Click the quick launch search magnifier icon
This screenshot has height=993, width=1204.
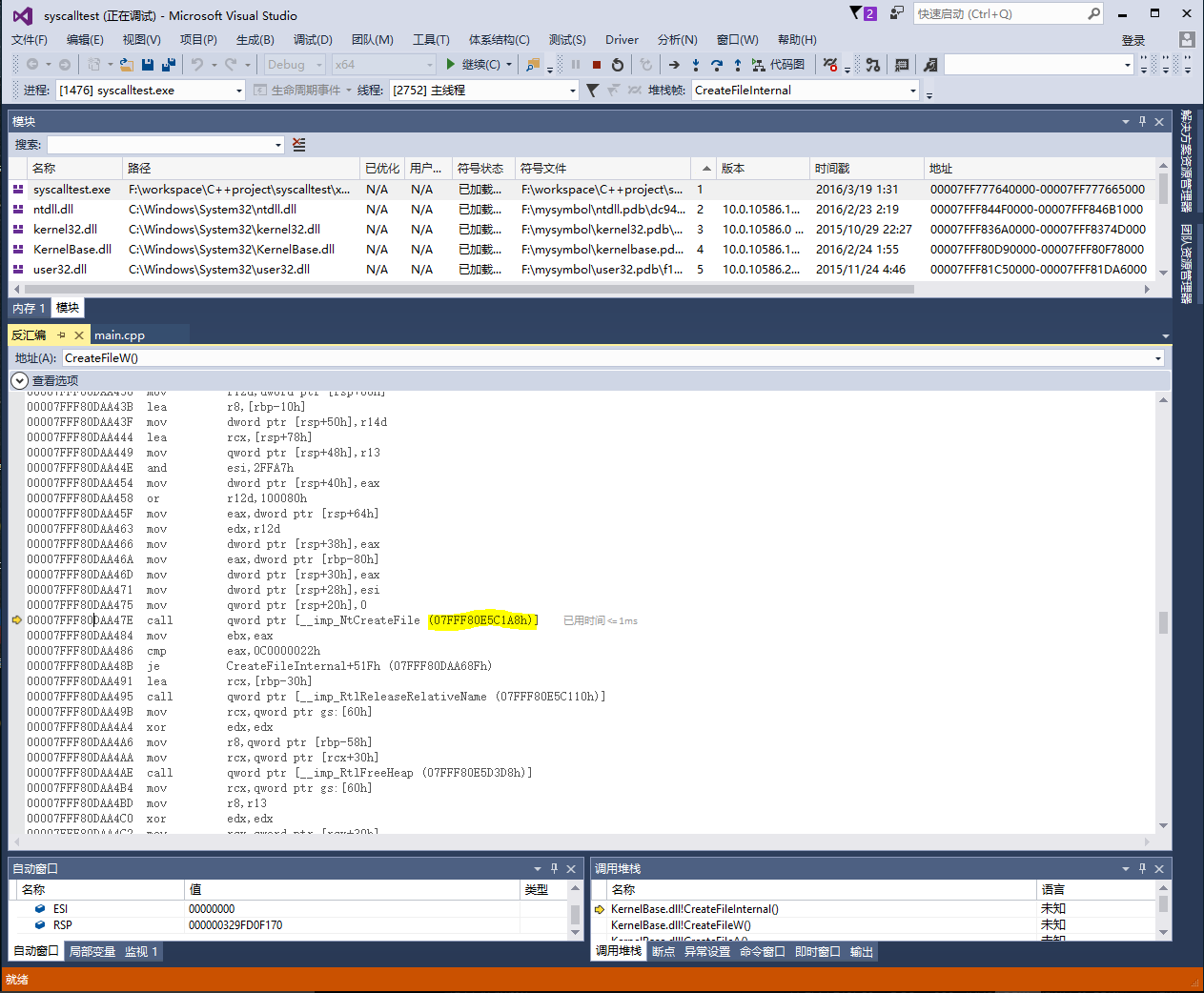click(1093, 13)
